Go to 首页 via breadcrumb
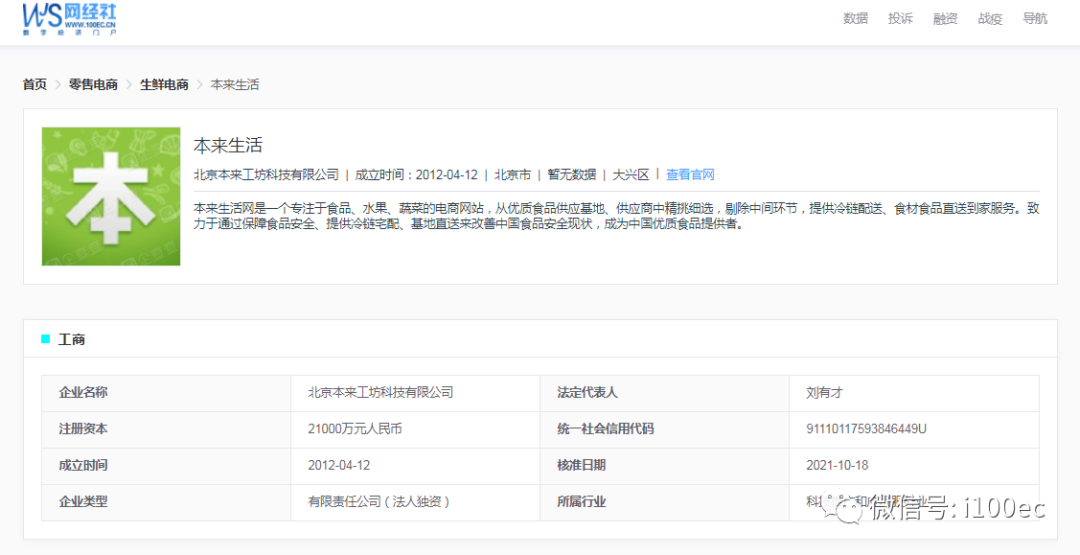1080x555 pixels. [35, 85]
